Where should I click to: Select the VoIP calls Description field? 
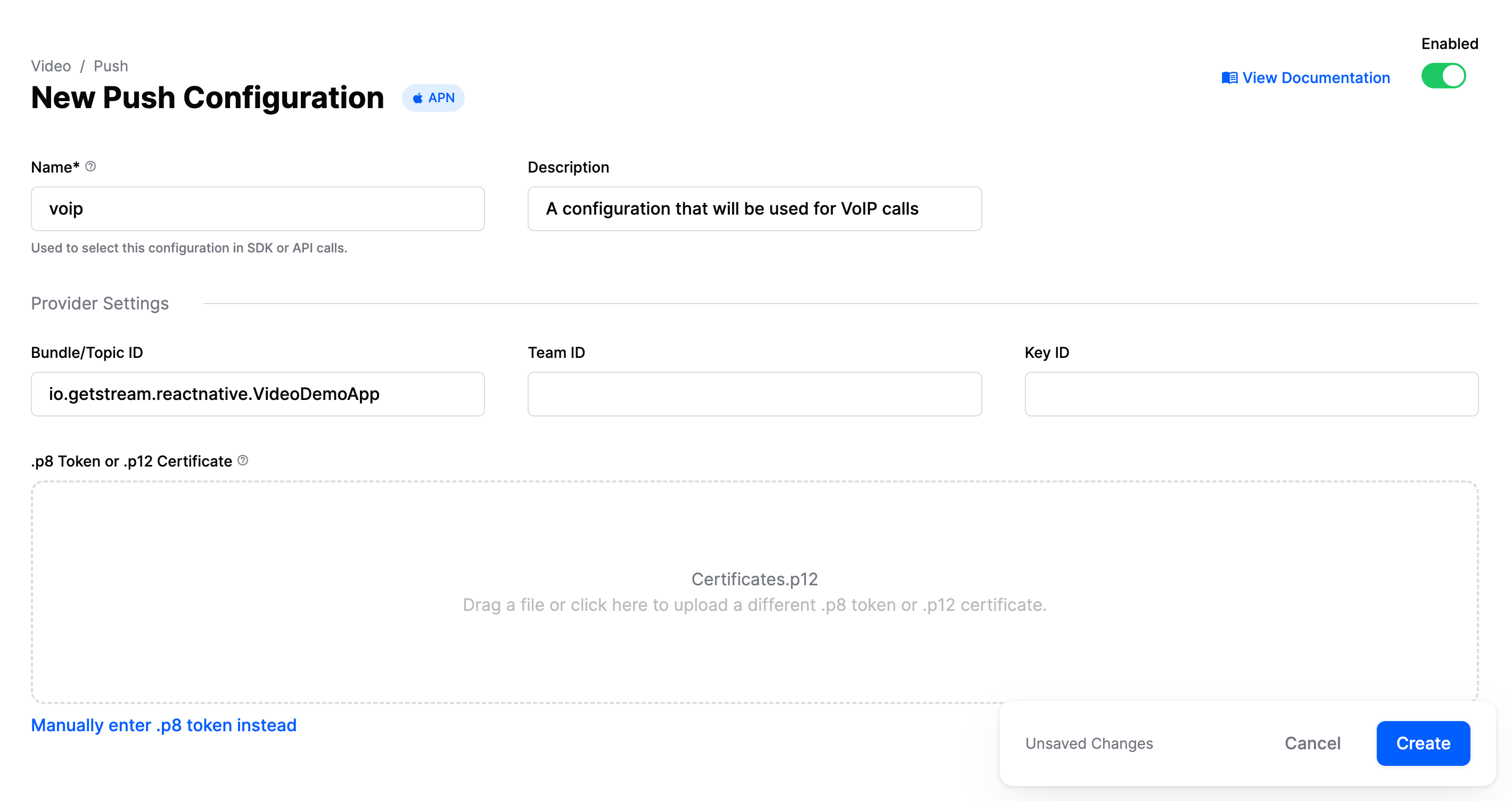coord(754,208)
